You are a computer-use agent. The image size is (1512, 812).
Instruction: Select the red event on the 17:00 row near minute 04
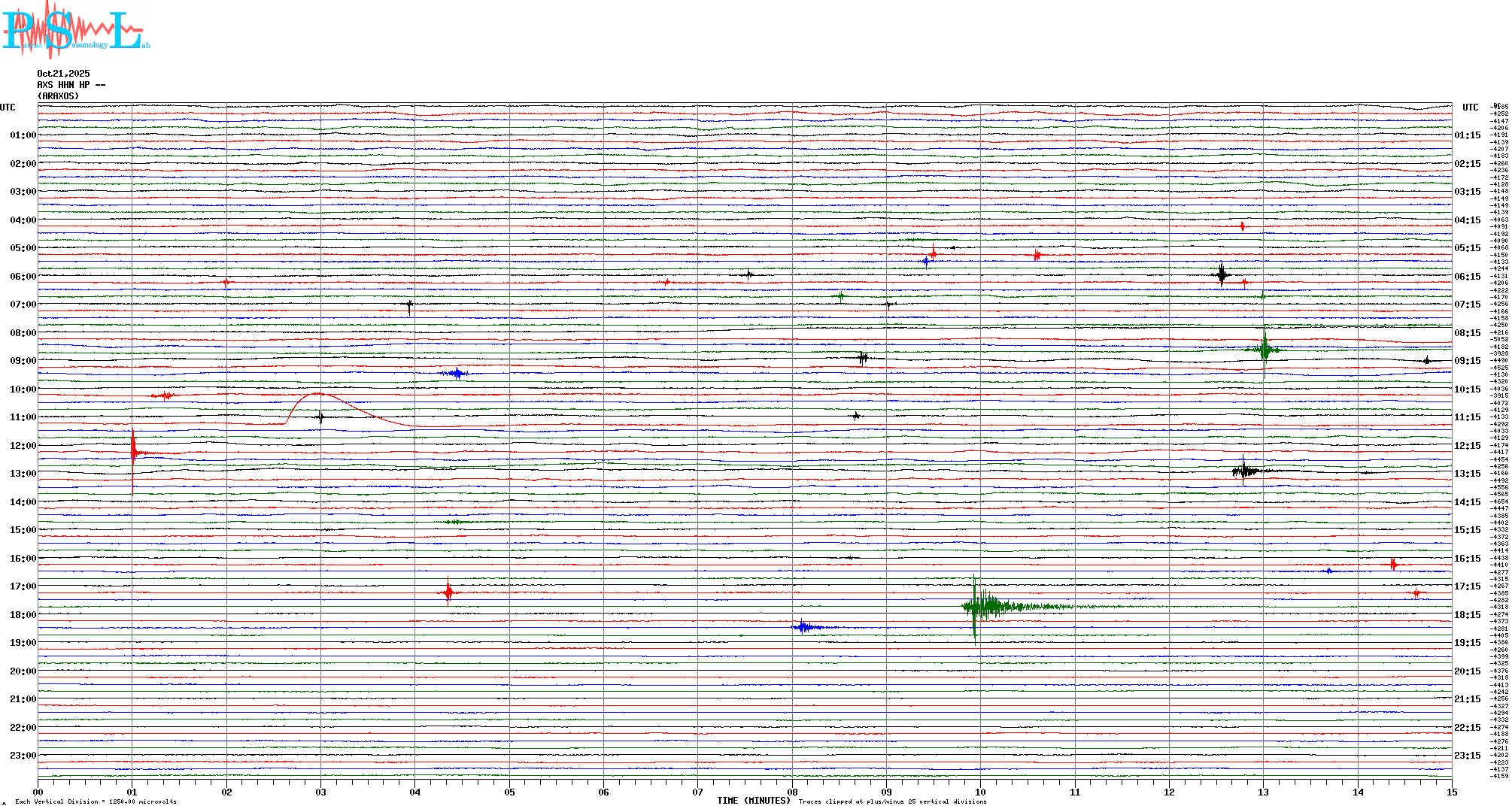(x=448, y=592)
